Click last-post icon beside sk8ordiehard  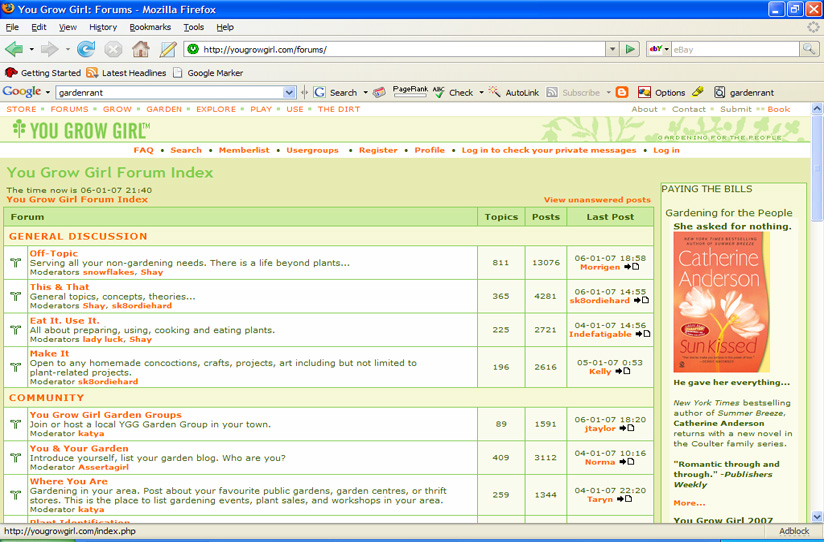tap(641, 300)
